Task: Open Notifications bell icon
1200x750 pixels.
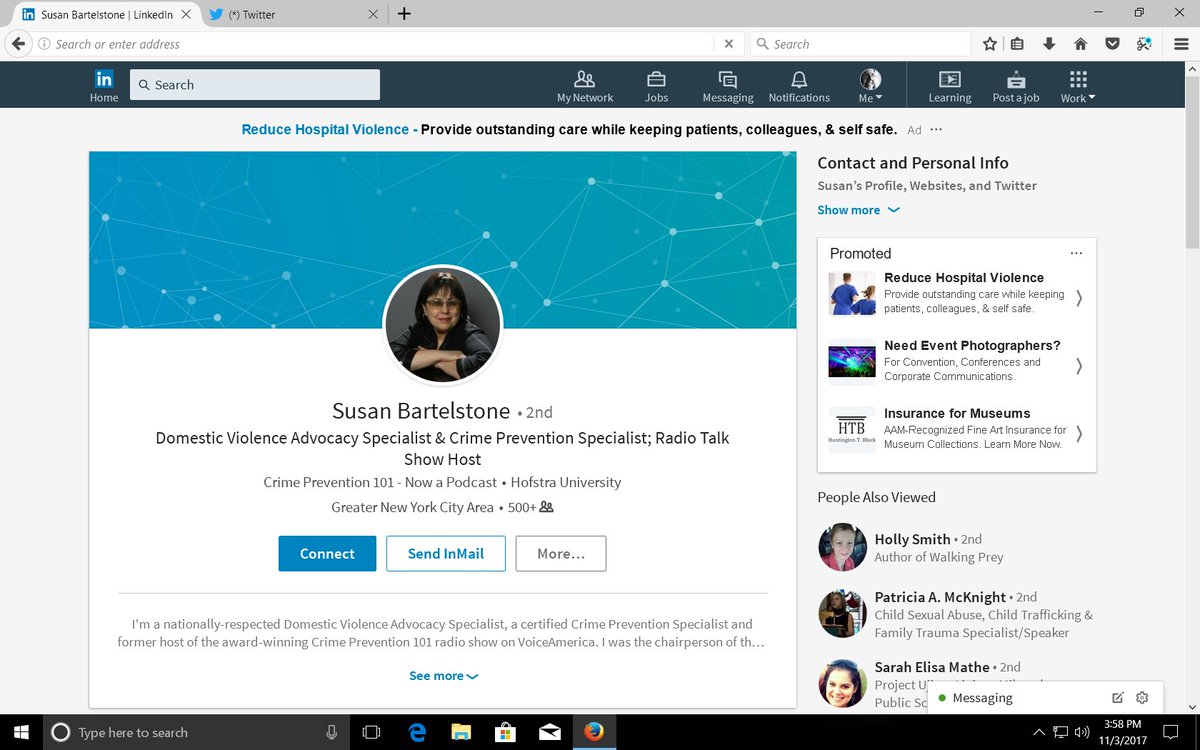Action: tap(799, 79)
